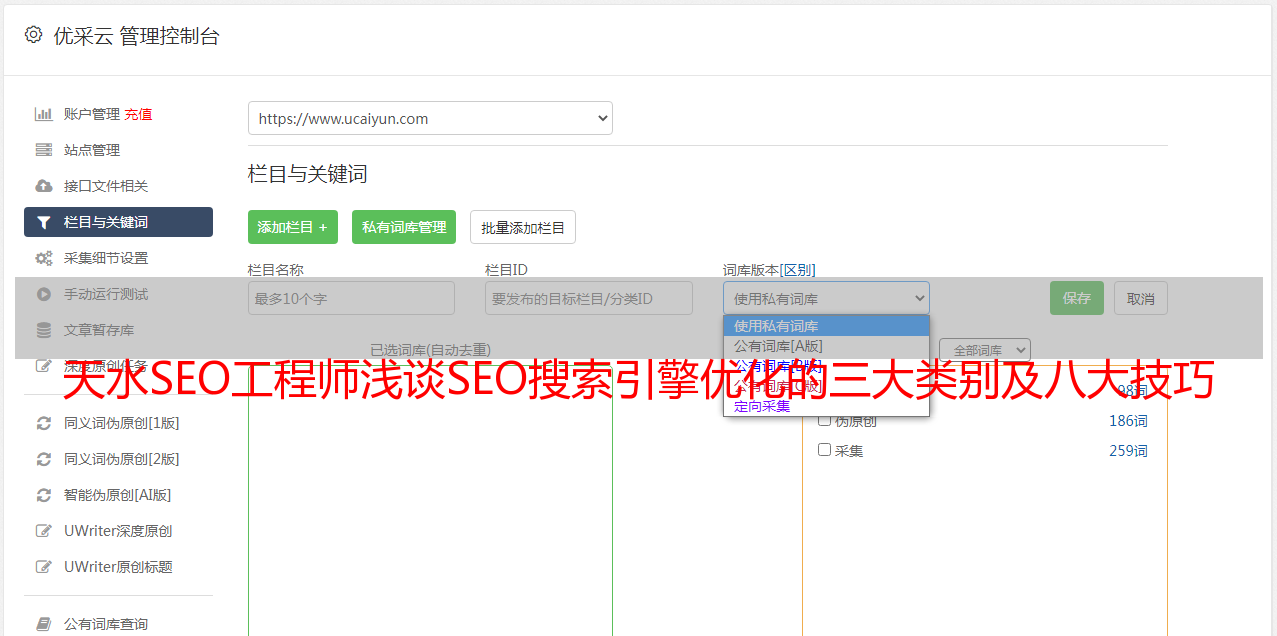Click the [区别] link after 词库版本

(x=798, y=270)
